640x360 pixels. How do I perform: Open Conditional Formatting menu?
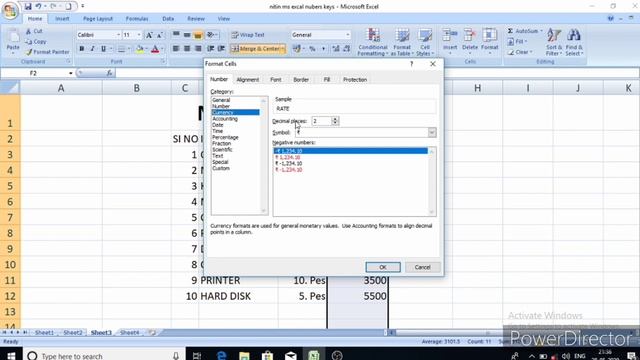[373, 42]
